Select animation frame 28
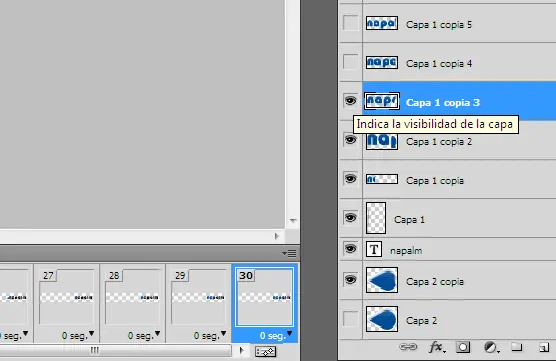The image size is (556, 361). pyautogui.click(x=133, y=296)
